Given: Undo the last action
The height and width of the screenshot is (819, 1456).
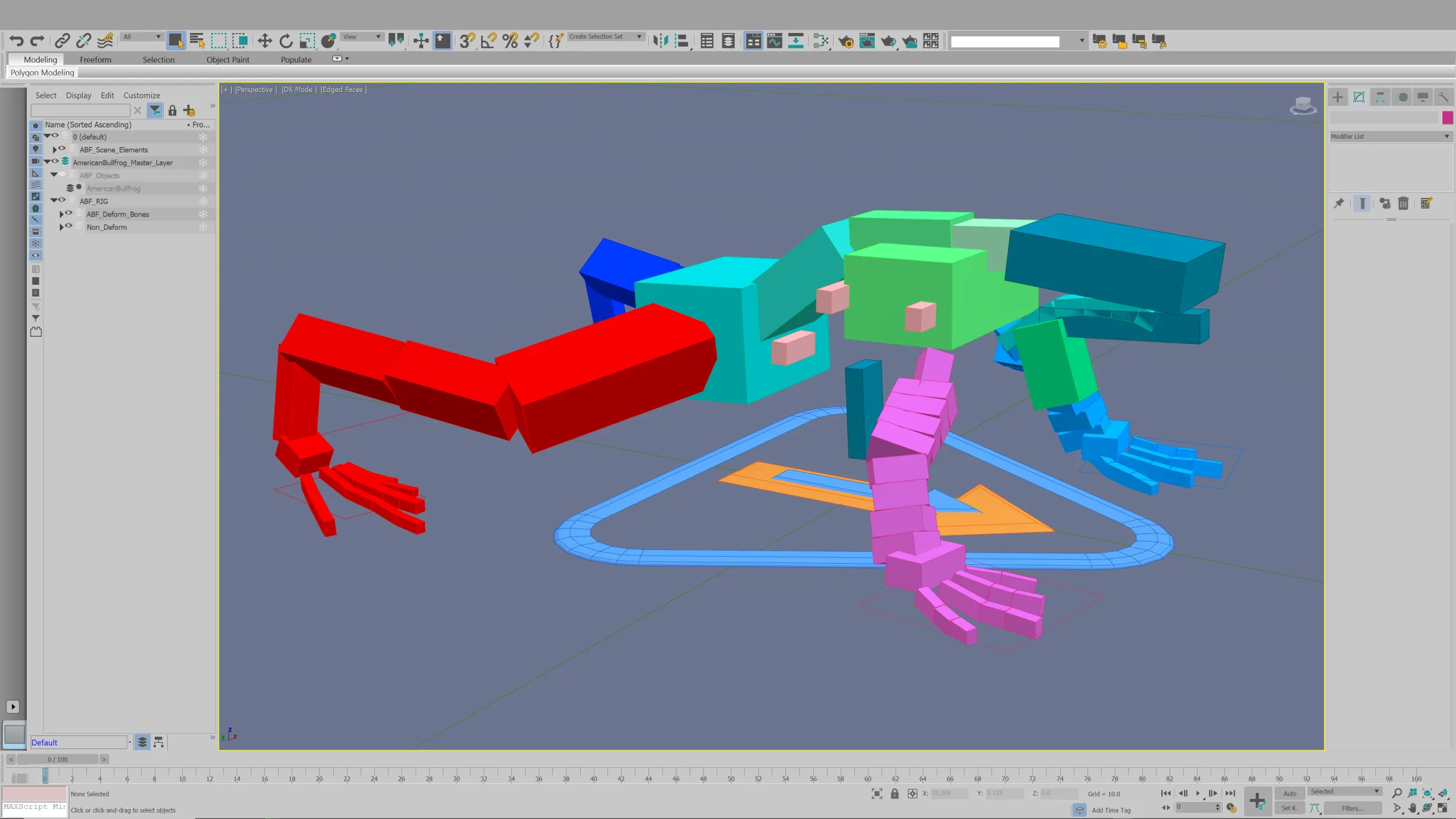Looking at the screenshot, I should point(16,40).
